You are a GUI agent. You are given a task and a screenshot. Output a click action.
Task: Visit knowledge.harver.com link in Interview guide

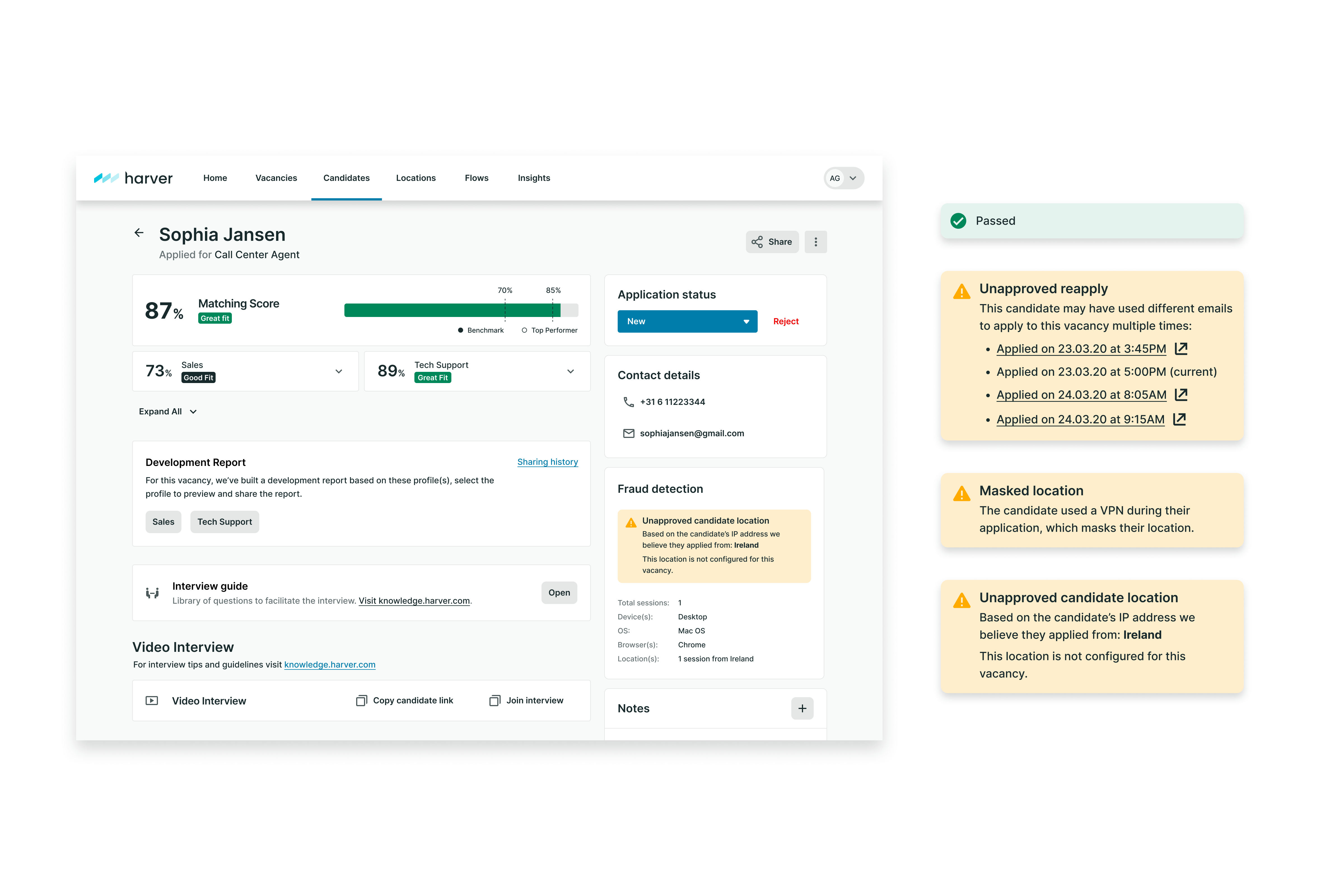point(414,601)
